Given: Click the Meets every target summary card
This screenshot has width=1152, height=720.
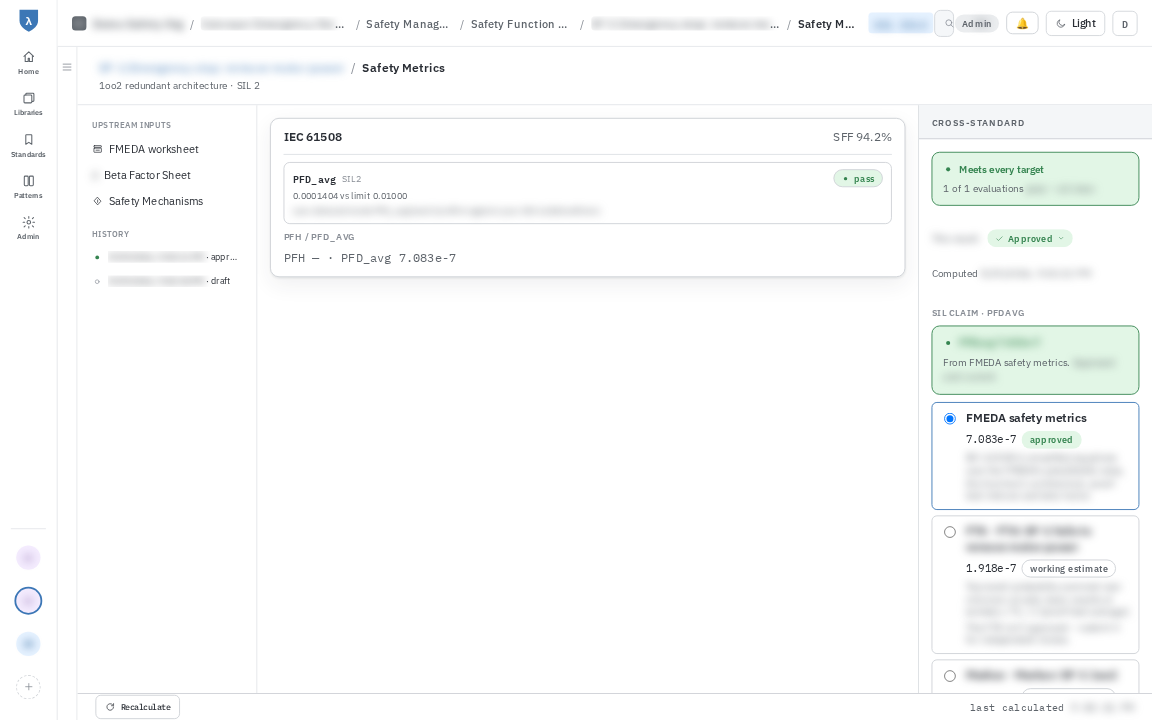Looking at the screenshot, I should (x=1035, y=179).
